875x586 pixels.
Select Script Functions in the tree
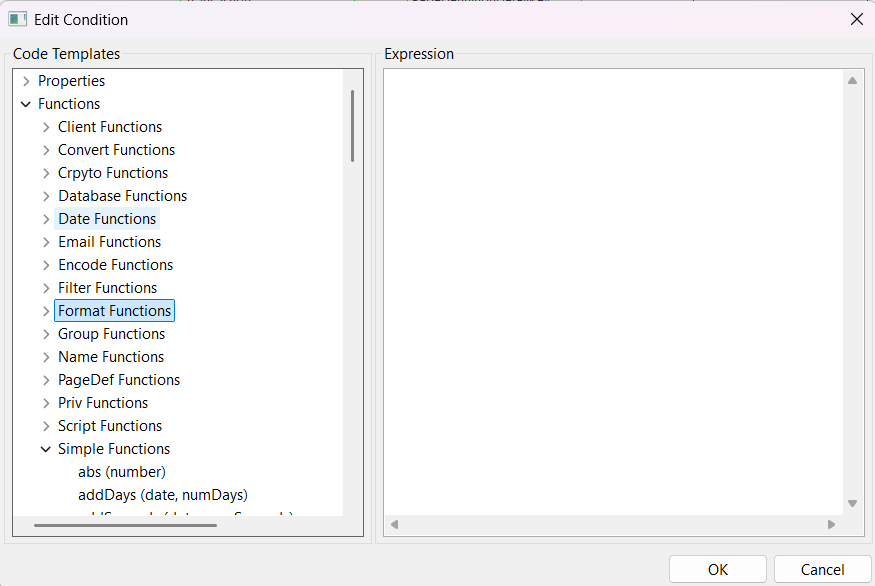110,426
